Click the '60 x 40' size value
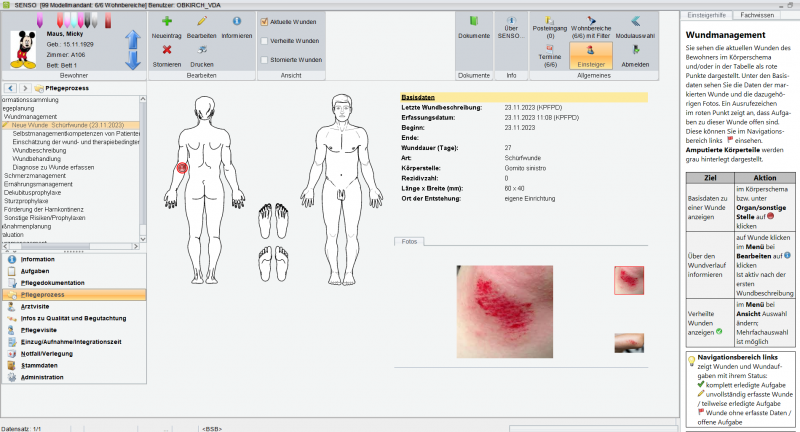800x432 pixels. [x=514, y=188]
